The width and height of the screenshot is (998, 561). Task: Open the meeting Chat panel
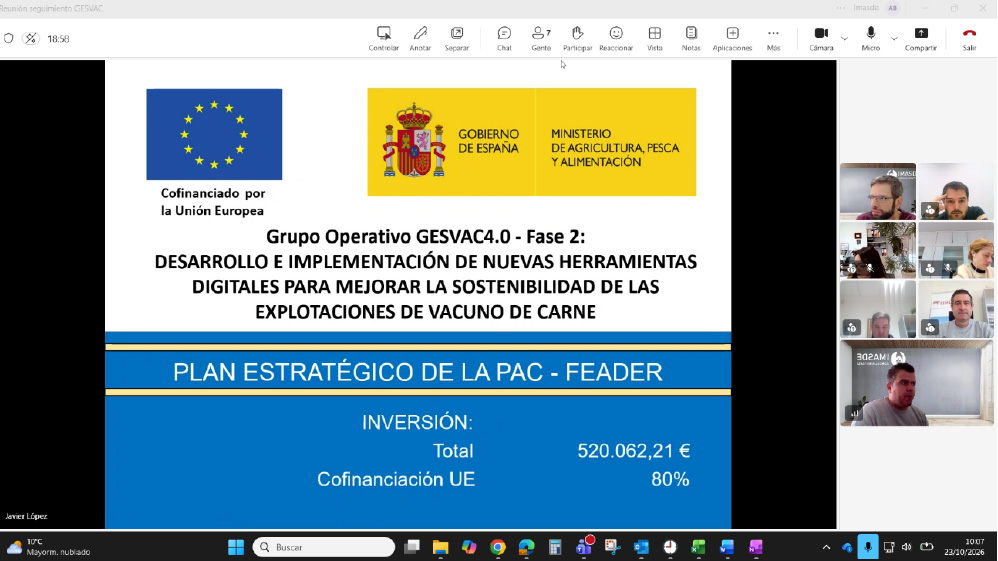[504, 38]
